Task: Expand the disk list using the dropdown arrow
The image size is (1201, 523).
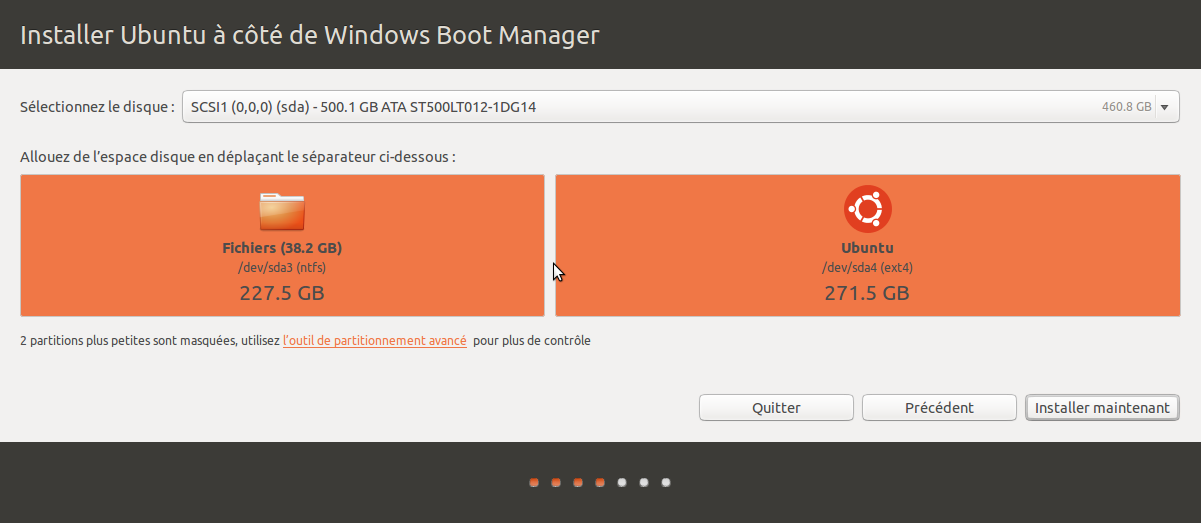Action: 1165,107
